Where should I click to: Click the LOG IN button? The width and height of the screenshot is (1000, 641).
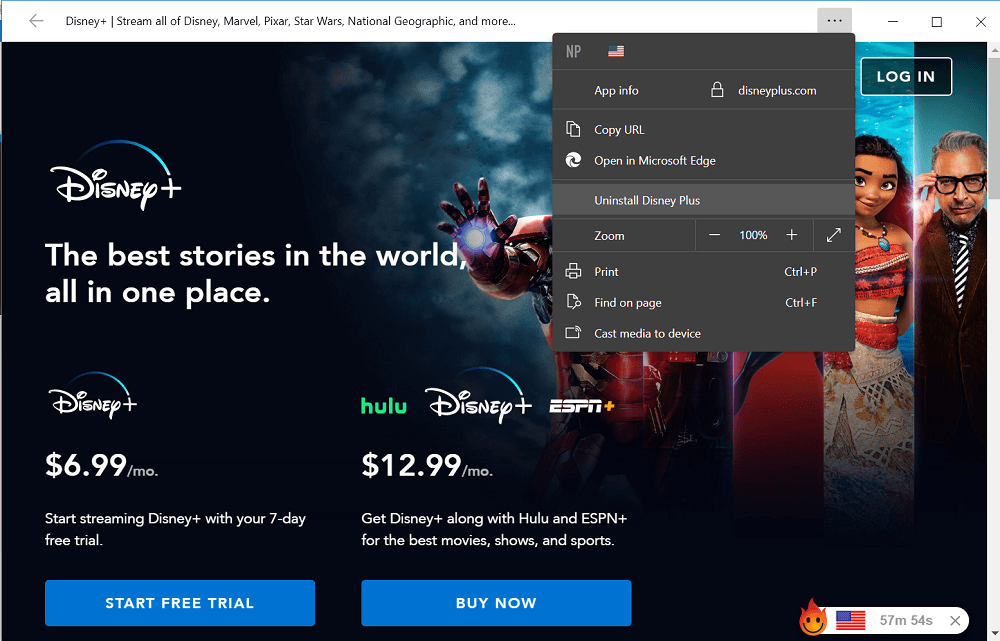tap(906, 77)
